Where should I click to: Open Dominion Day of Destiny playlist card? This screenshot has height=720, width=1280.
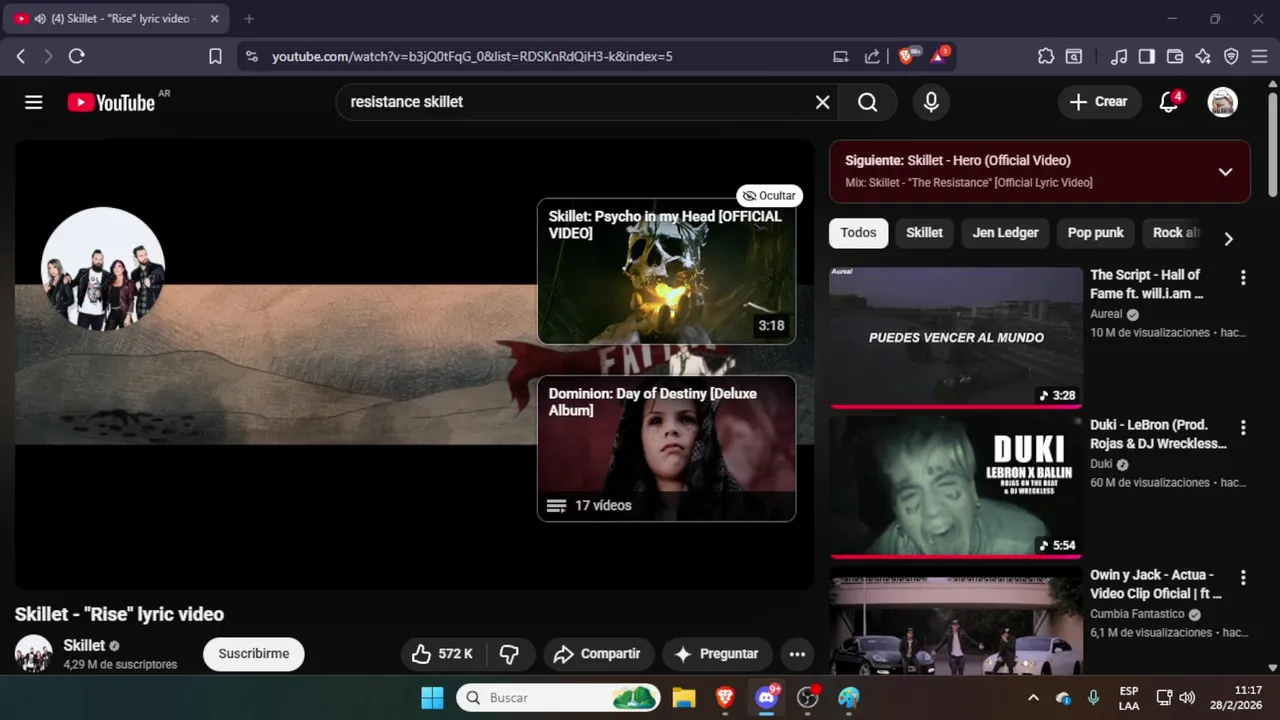click(666, 448)
